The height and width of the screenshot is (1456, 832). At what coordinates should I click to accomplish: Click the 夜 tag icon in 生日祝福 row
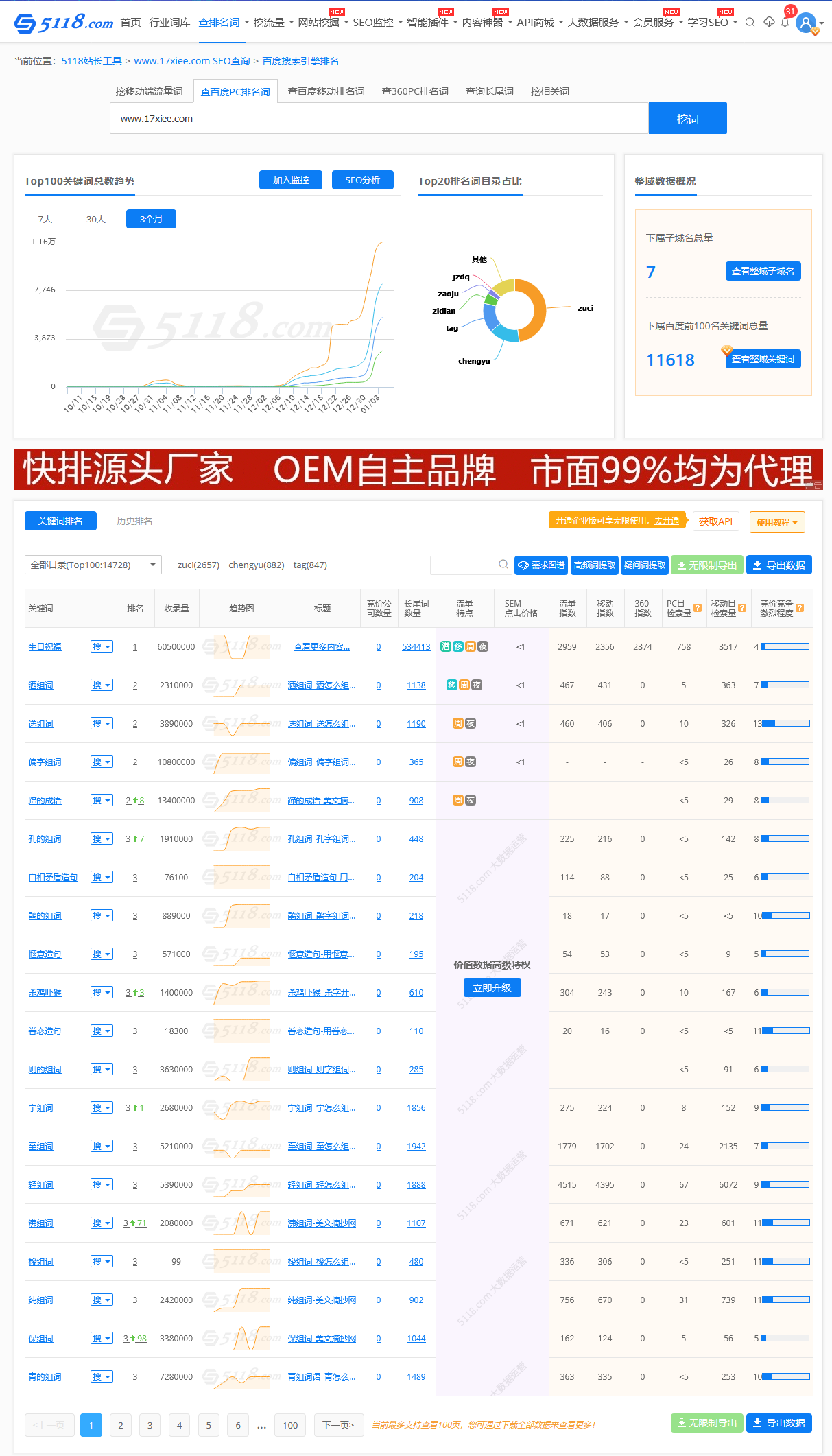(483, 646)
